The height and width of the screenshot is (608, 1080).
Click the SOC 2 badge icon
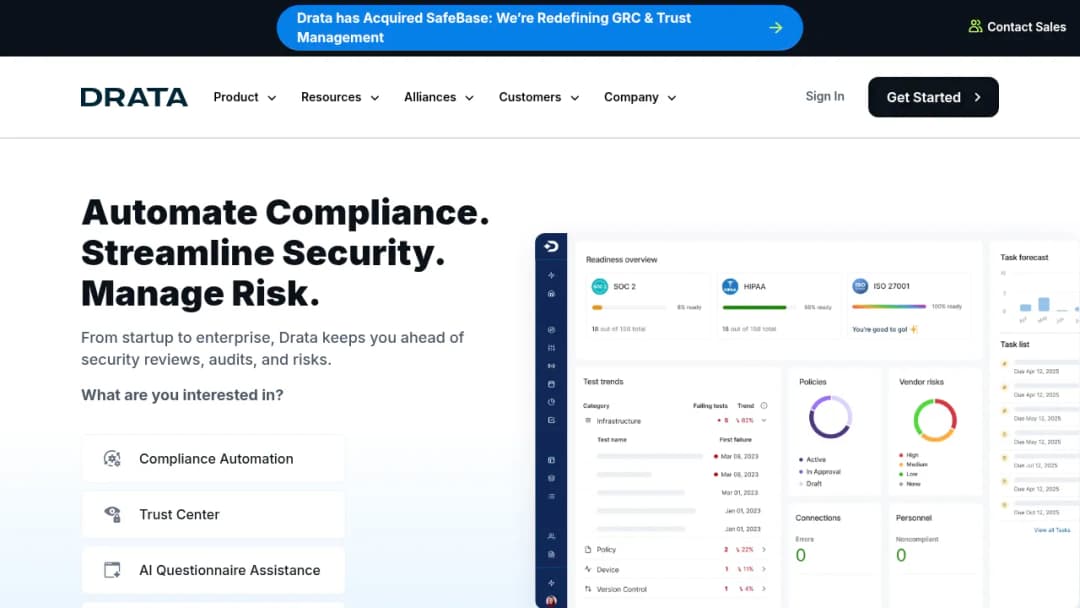pyautogui.click(x=600, y=286)
